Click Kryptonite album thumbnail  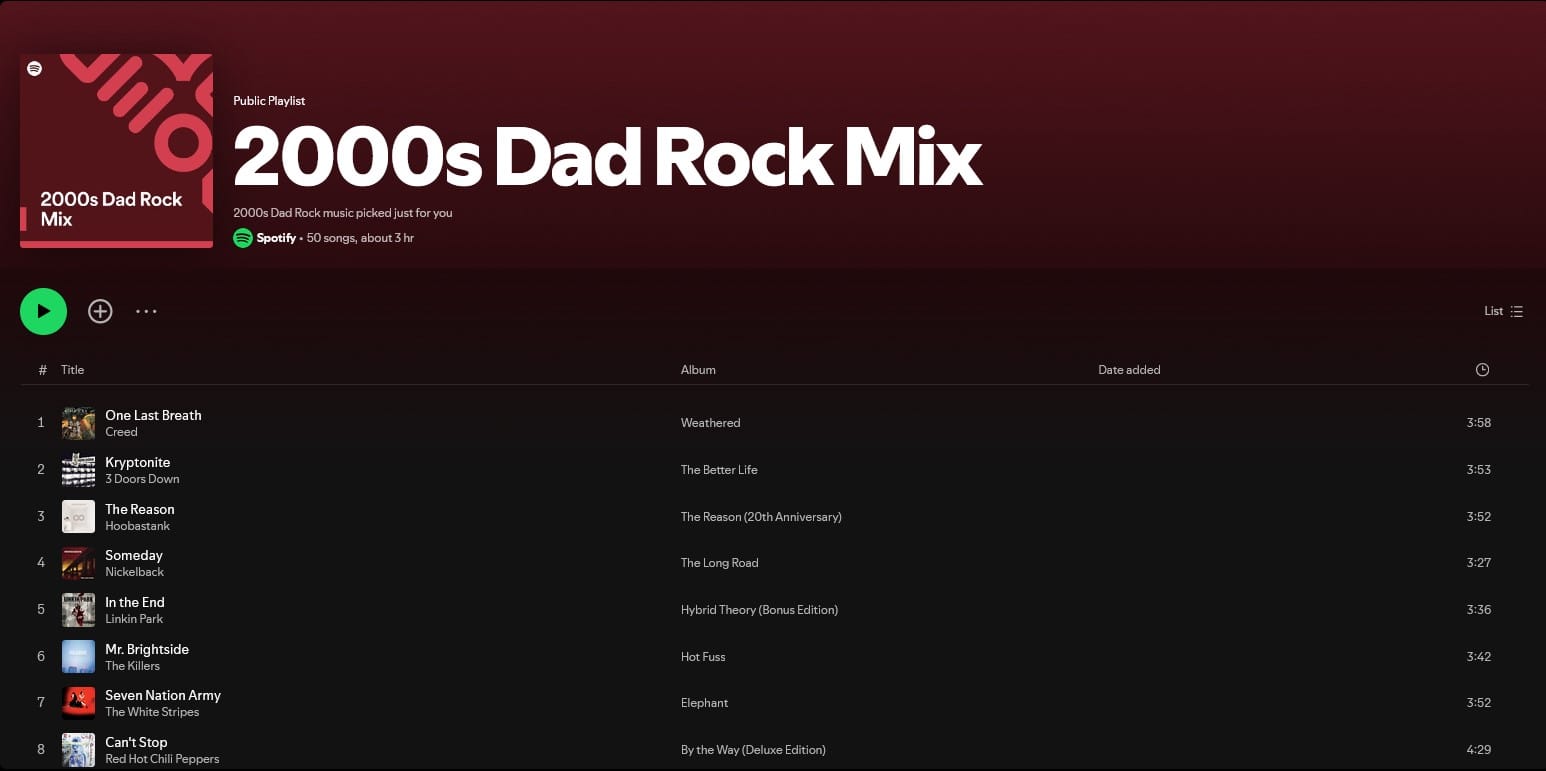tap(78, 470)
